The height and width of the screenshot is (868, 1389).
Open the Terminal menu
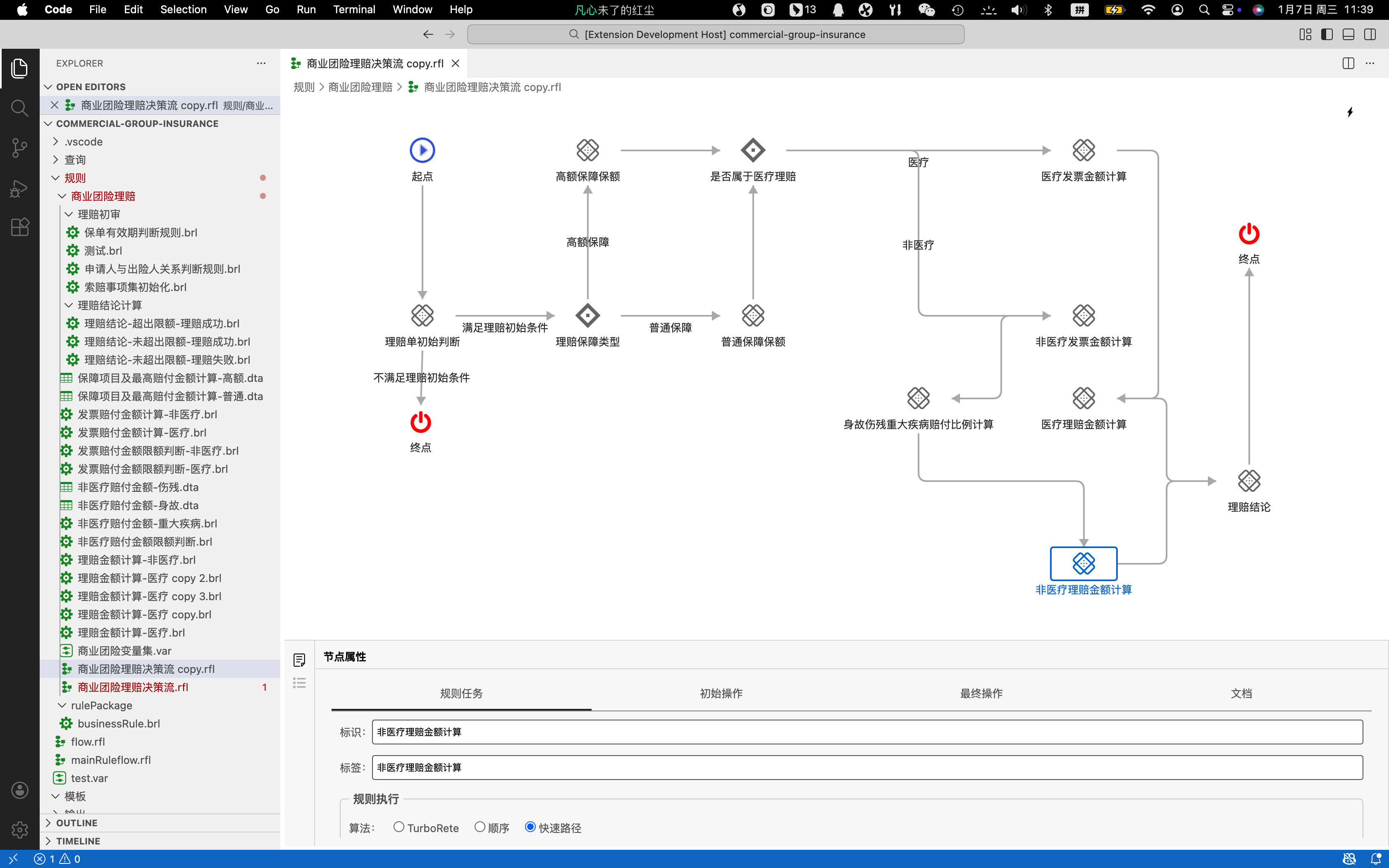click(x=353, y=10)
